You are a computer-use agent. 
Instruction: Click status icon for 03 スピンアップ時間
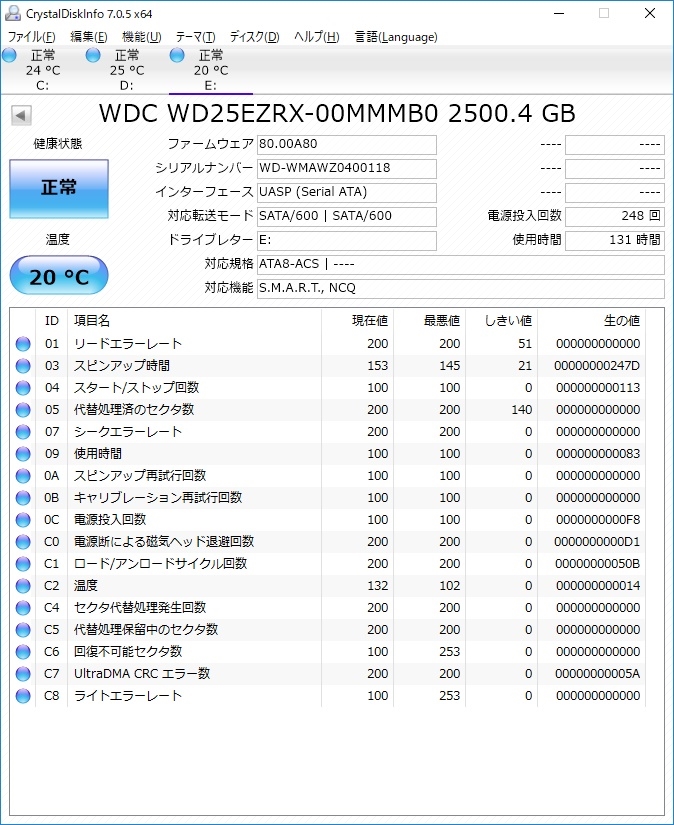(x=23, y=366)
